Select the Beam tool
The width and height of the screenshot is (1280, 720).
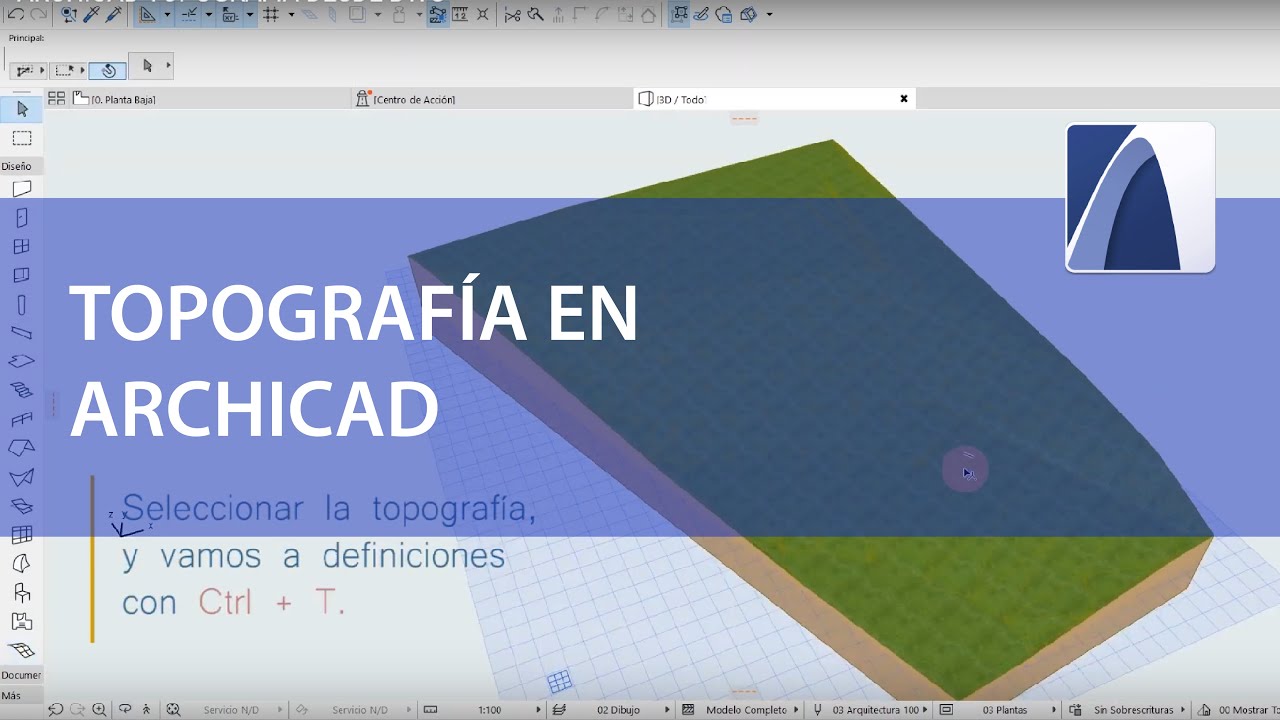(22, 333)
